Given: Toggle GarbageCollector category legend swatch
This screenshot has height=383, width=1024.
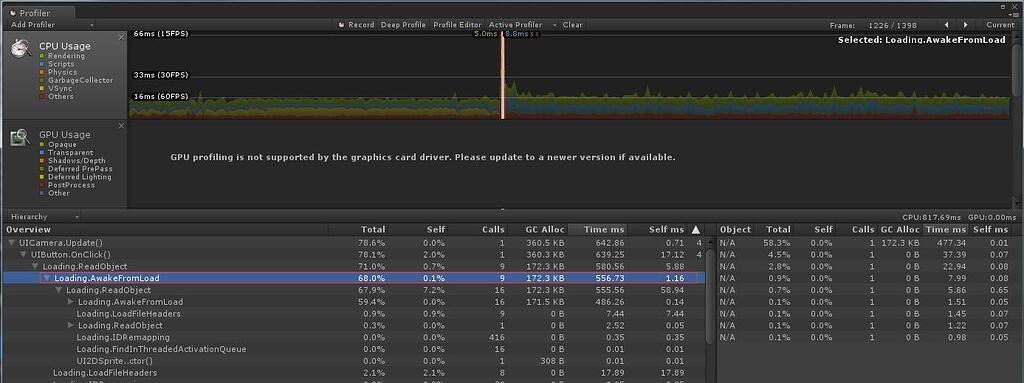Looking at the screenshot, I should (x=42, y=80).
